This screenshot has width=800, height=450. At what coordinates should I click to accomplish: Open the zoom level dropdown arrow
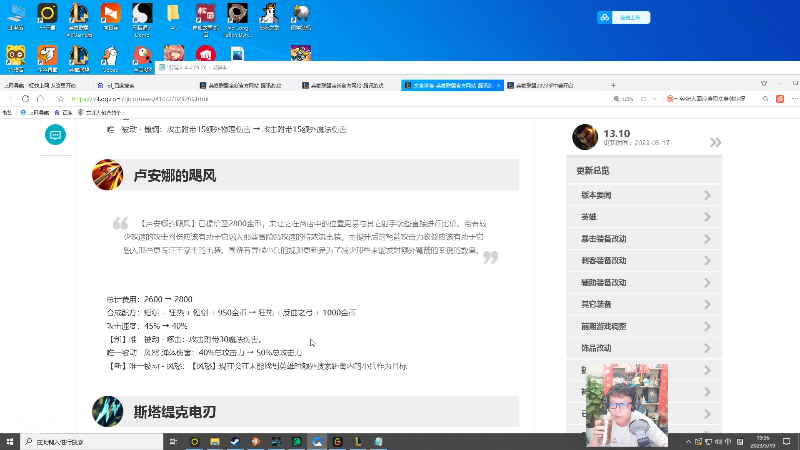click(x=655, y=99)
